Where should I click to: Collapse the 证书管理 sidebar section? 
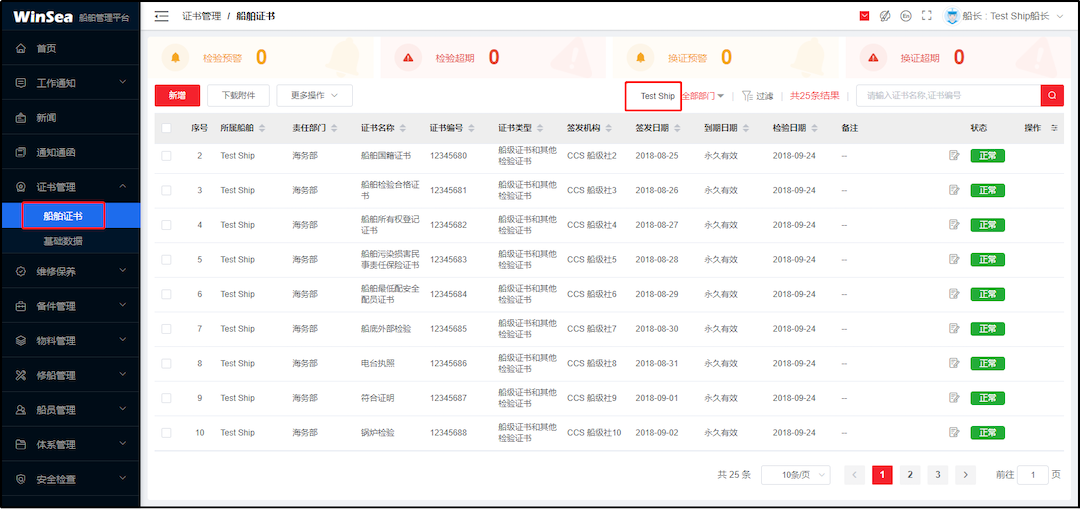(x=70, y=187)
